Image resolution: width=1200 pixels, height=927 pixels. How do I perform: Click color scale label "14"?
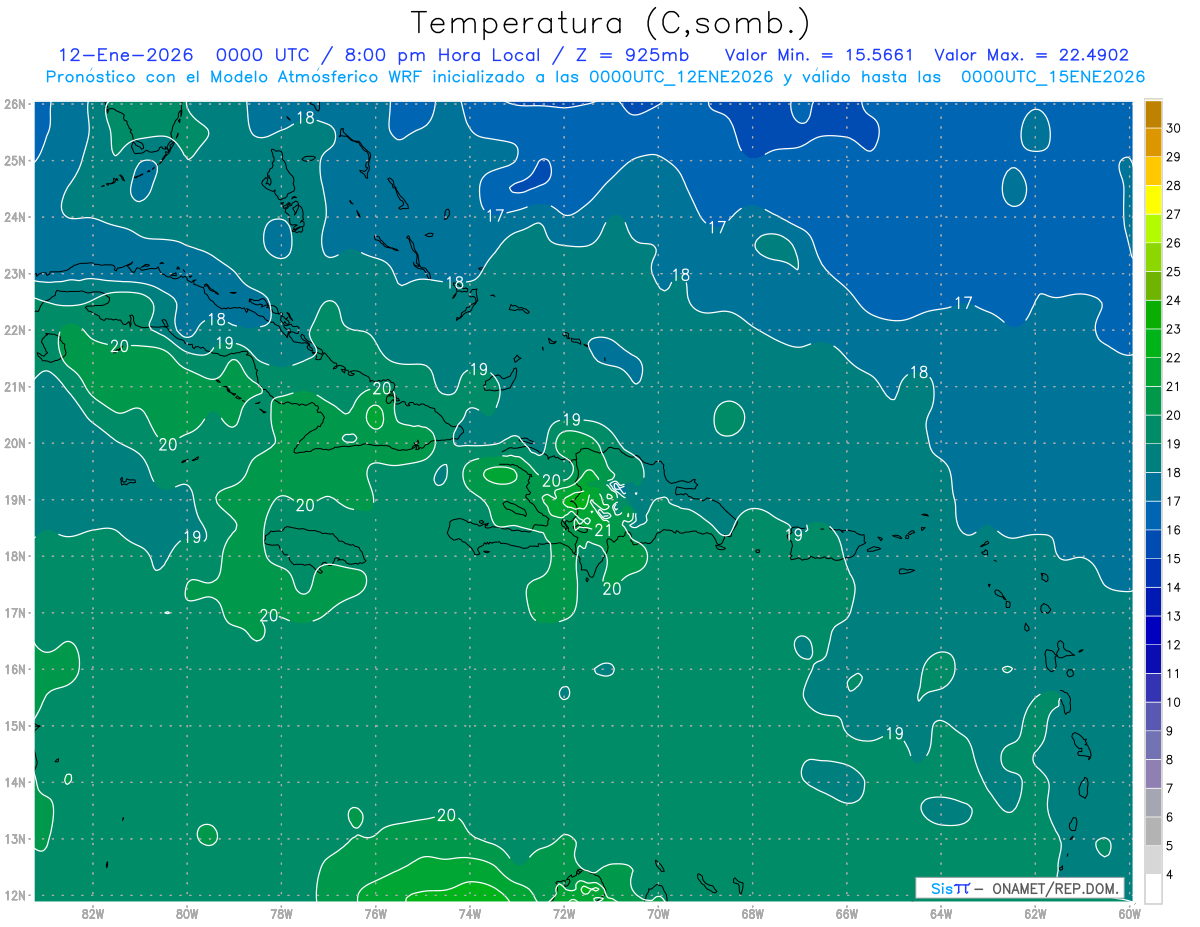tap(1174, 587)
